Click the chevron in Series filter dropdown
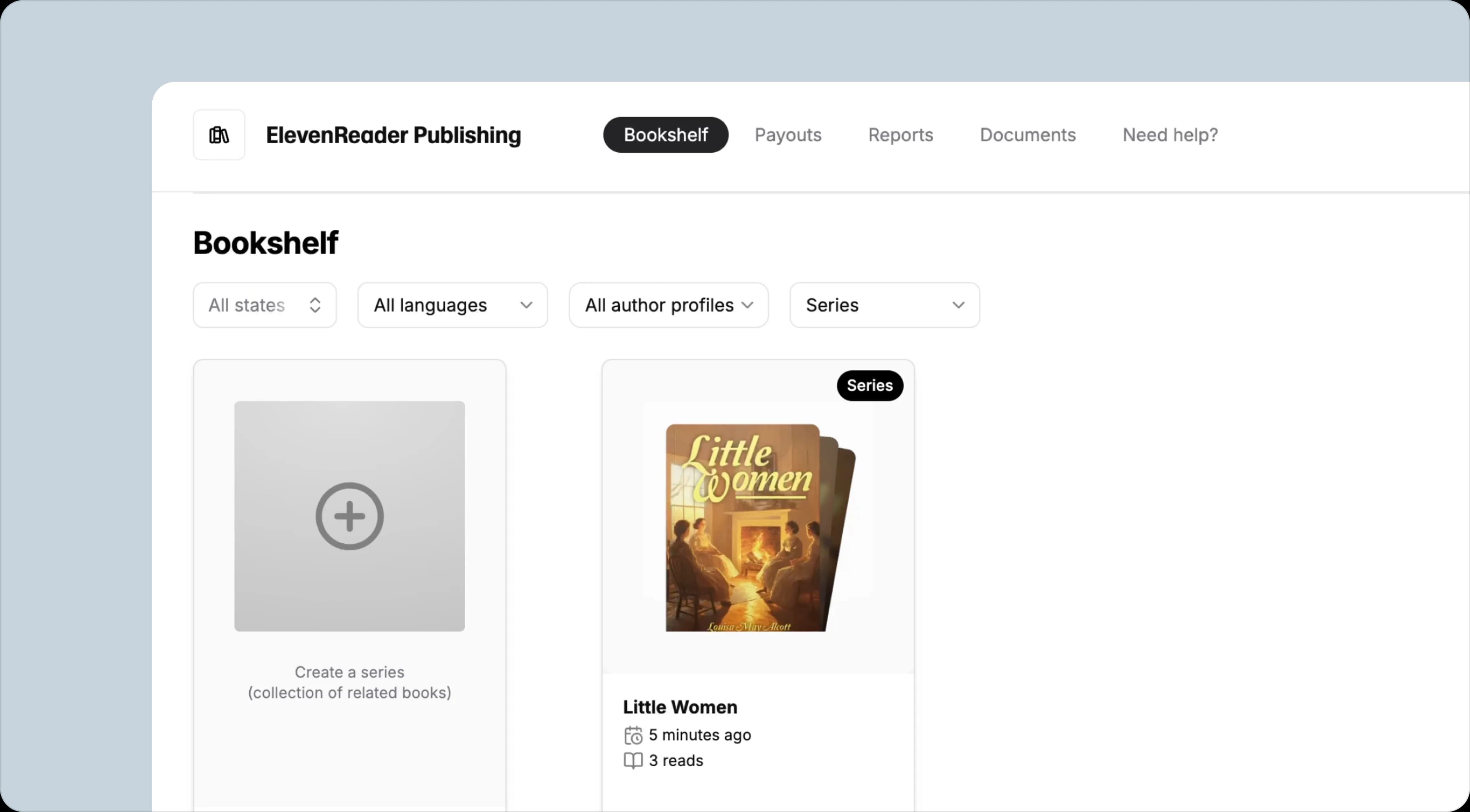1470x812 pixels. pyautogui.click(x=958, y=305)
